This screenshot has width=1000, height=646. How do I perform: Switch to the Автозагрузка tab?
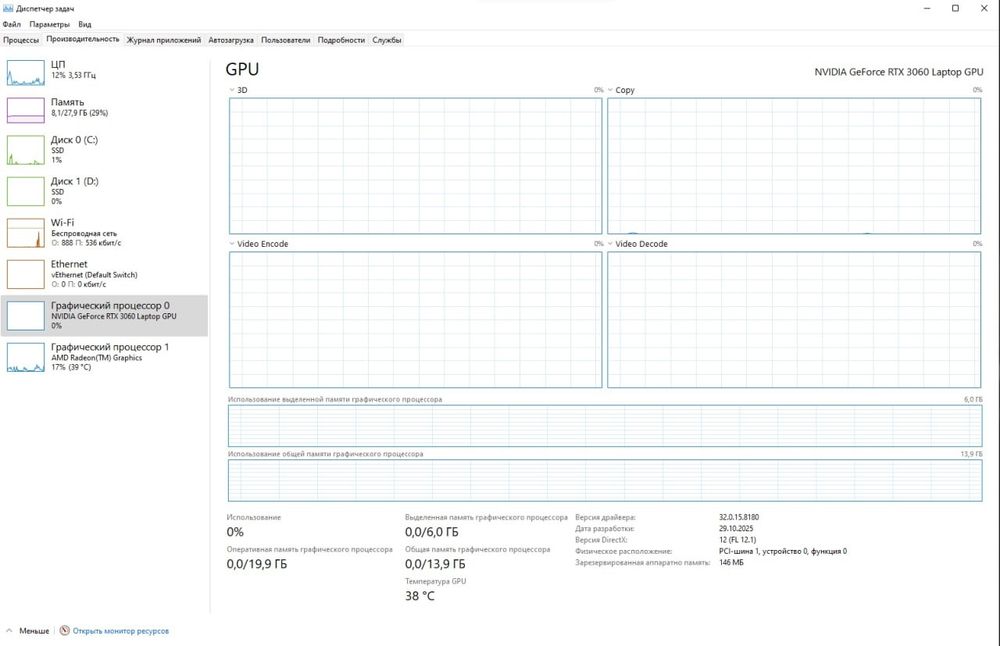(x=231, y=40)
